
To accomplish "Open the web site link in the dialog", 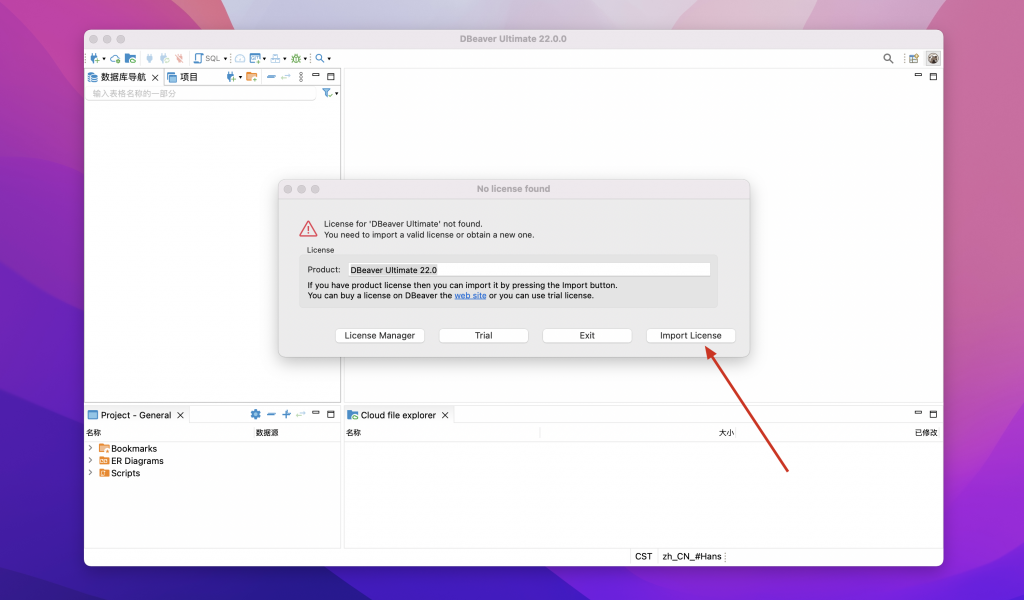I will point(470,295).
